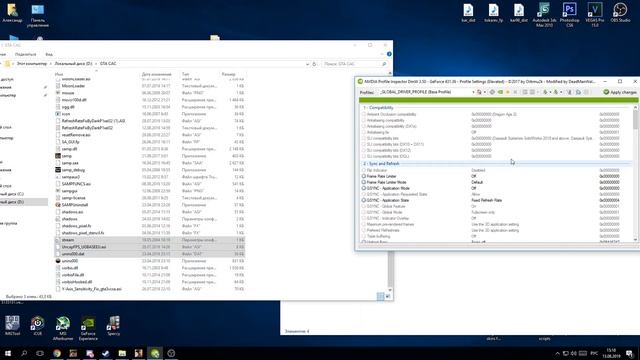Click the scroll-up arrow in Profile Inspector list

(x=636, y=107)
